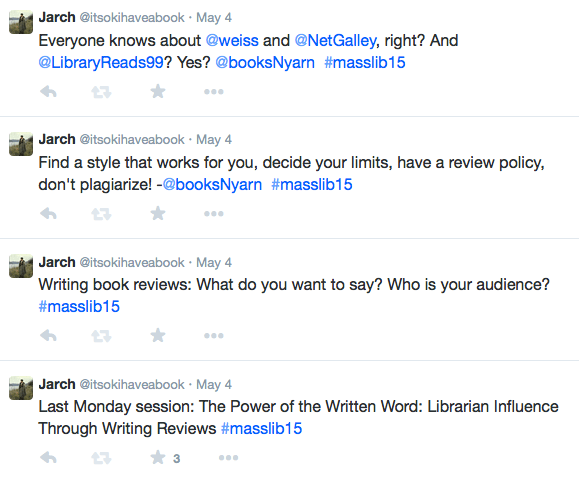Image resolution: width=579 pixels, height=479 pixels.
Task: Select the text 'don't plagiarize!'
Action: click(95, 185)
